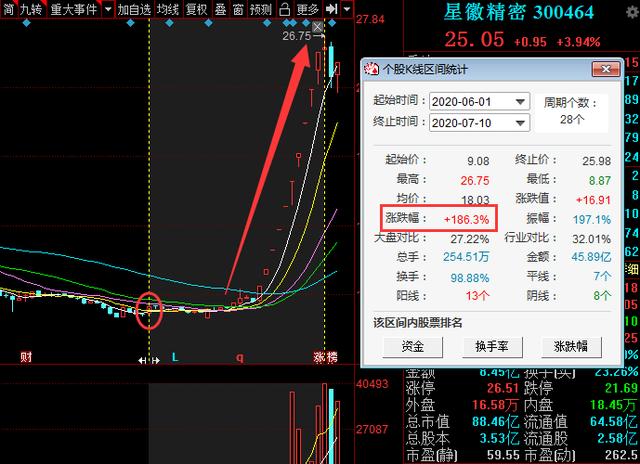Open the 起始时间 start date dropdown
The width and height of the screenshot is (640, 464).
coord(520,102)
